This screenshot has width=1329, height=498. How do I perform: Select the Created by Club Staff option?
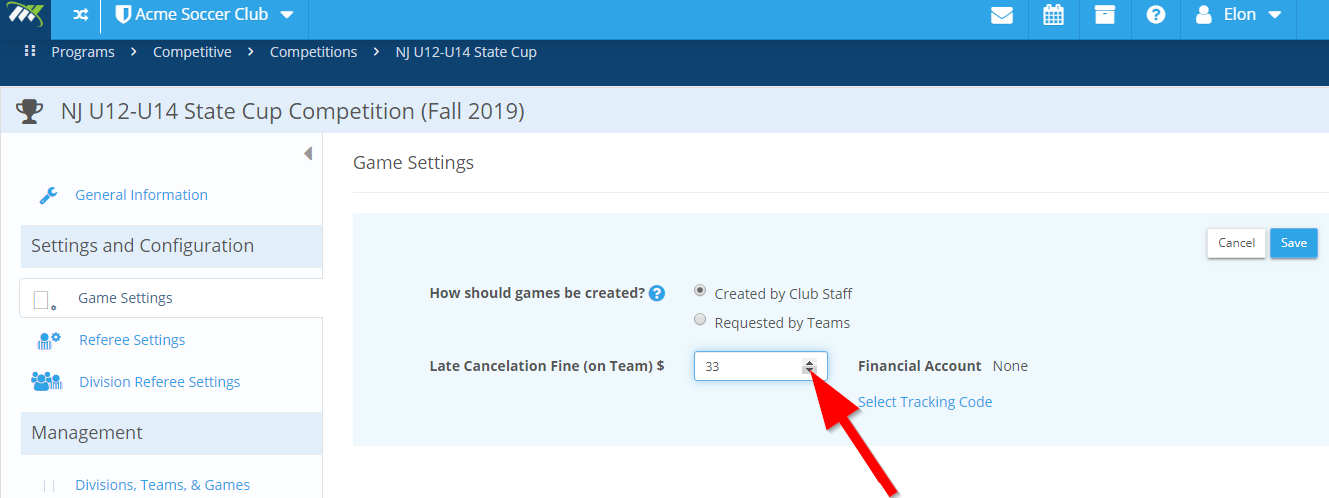700,291
